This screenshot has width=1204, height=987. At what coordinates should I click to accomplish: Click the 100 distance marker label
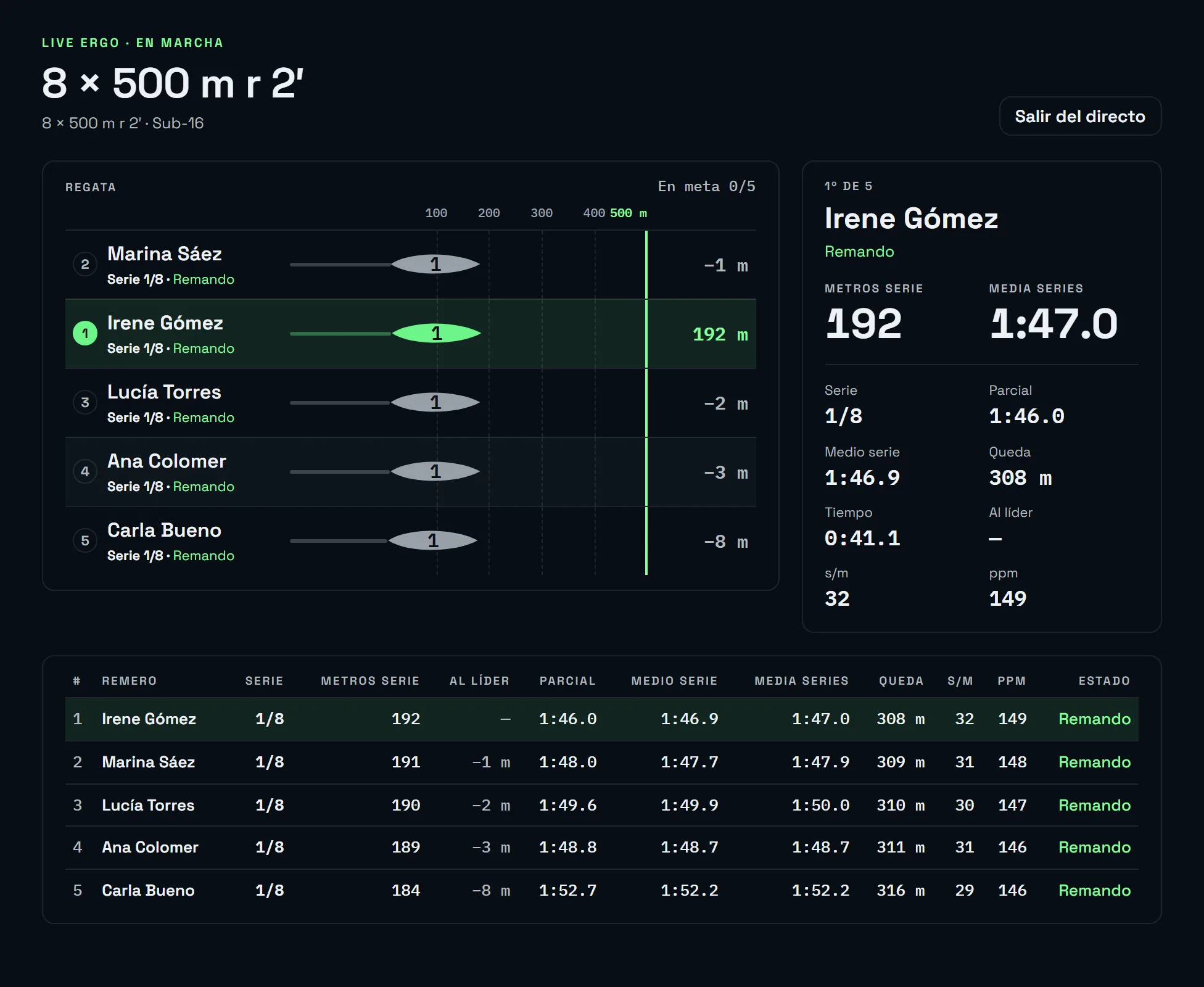coord(436,213)
